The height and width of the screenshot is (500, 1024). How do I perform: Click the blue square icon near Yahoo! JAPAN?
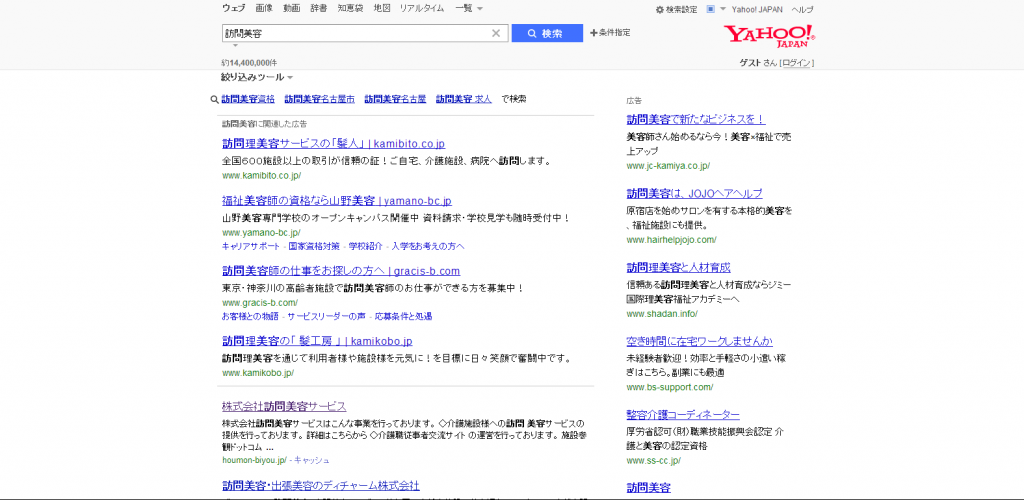(711, 9)
